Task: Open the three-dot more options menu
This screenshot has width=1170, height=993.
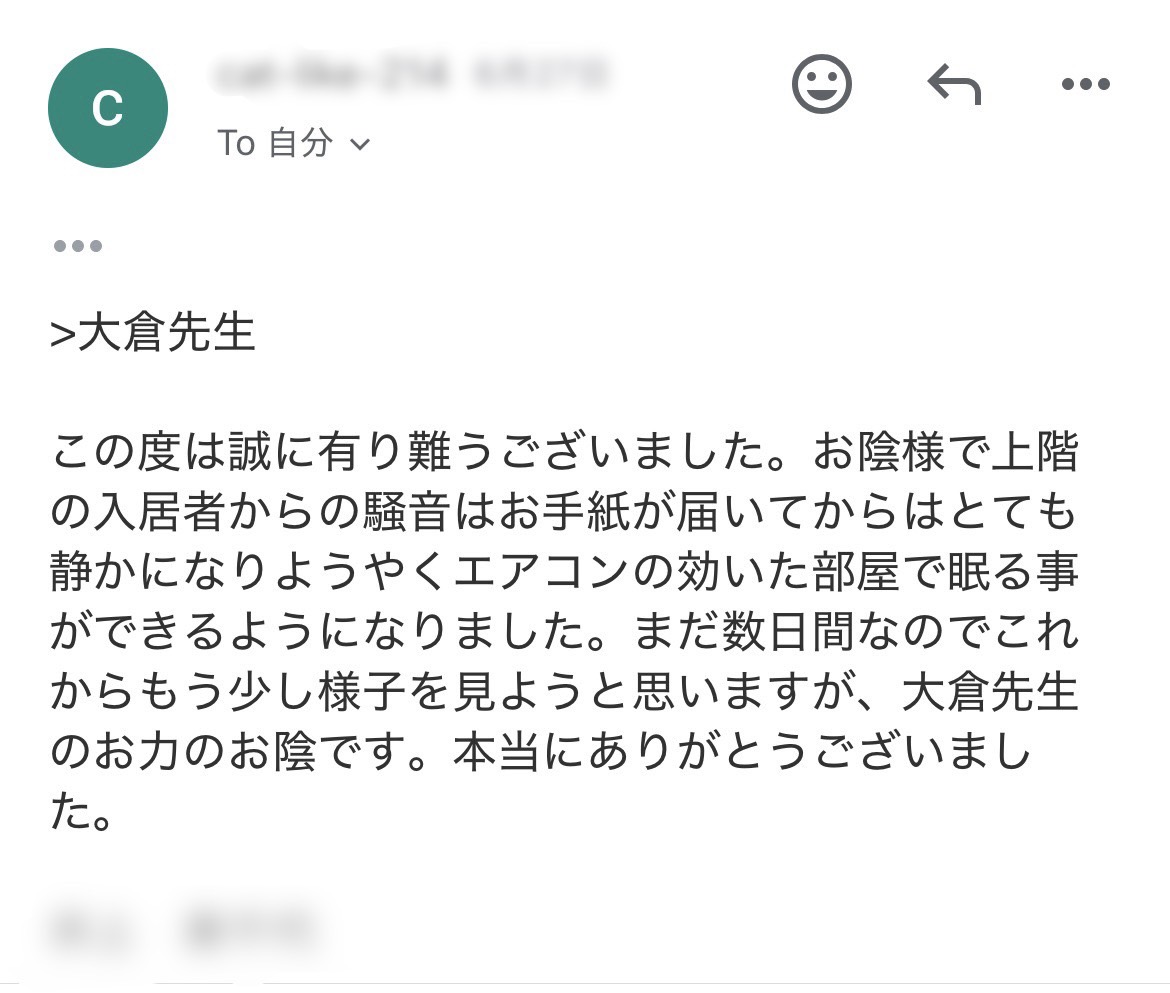Action: tap(1086, 84)
